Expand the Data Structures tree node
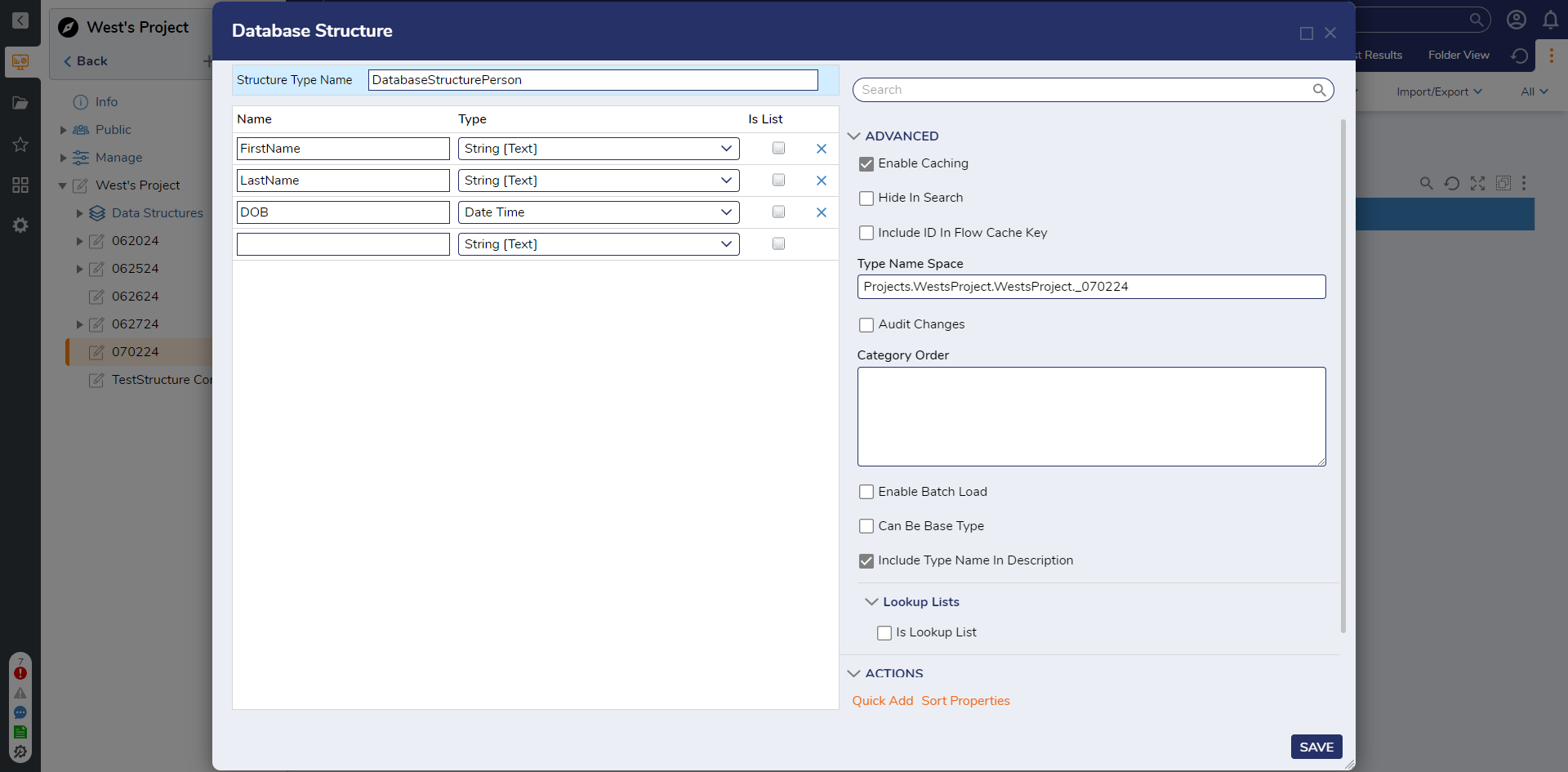The width and height of the screenshot is (1568, 772). 80,213
